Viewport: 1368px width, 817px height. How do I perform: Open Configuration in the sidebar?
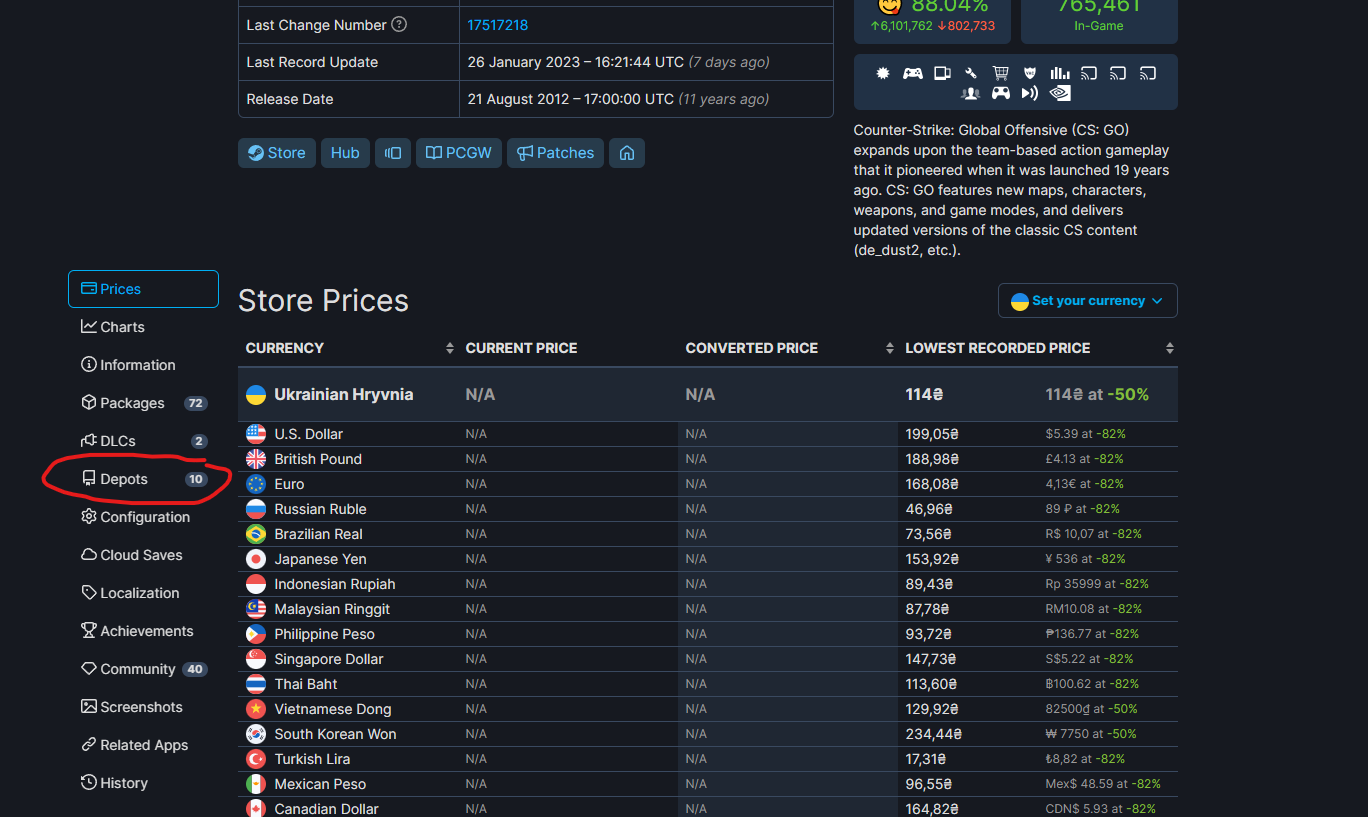click(143, 517)
